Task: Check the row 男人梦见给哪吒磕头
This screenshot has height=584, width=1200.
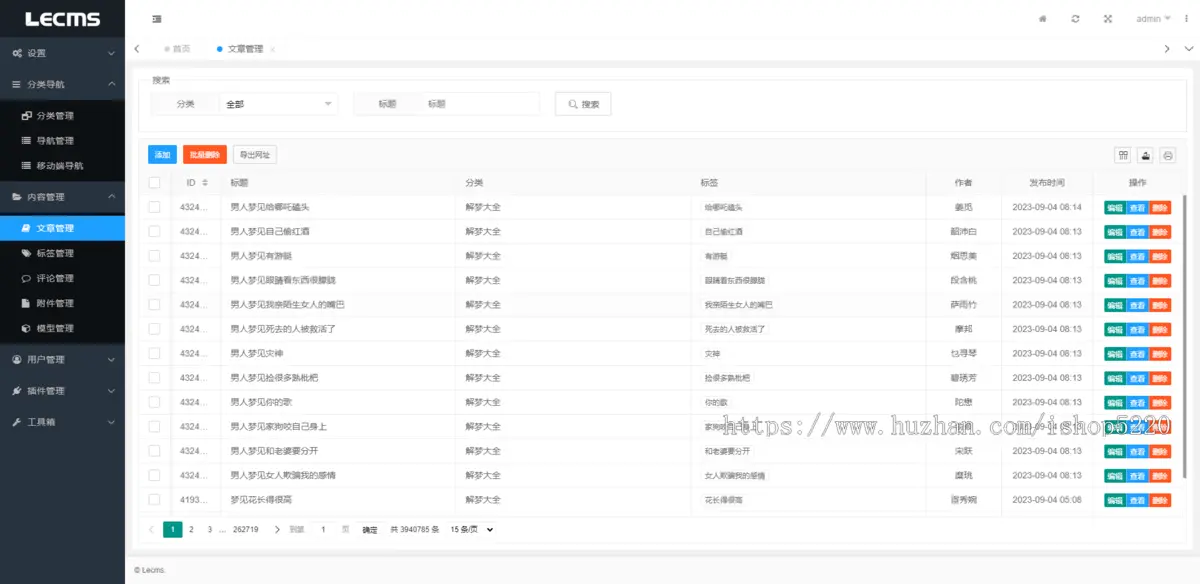Action: 154,207
